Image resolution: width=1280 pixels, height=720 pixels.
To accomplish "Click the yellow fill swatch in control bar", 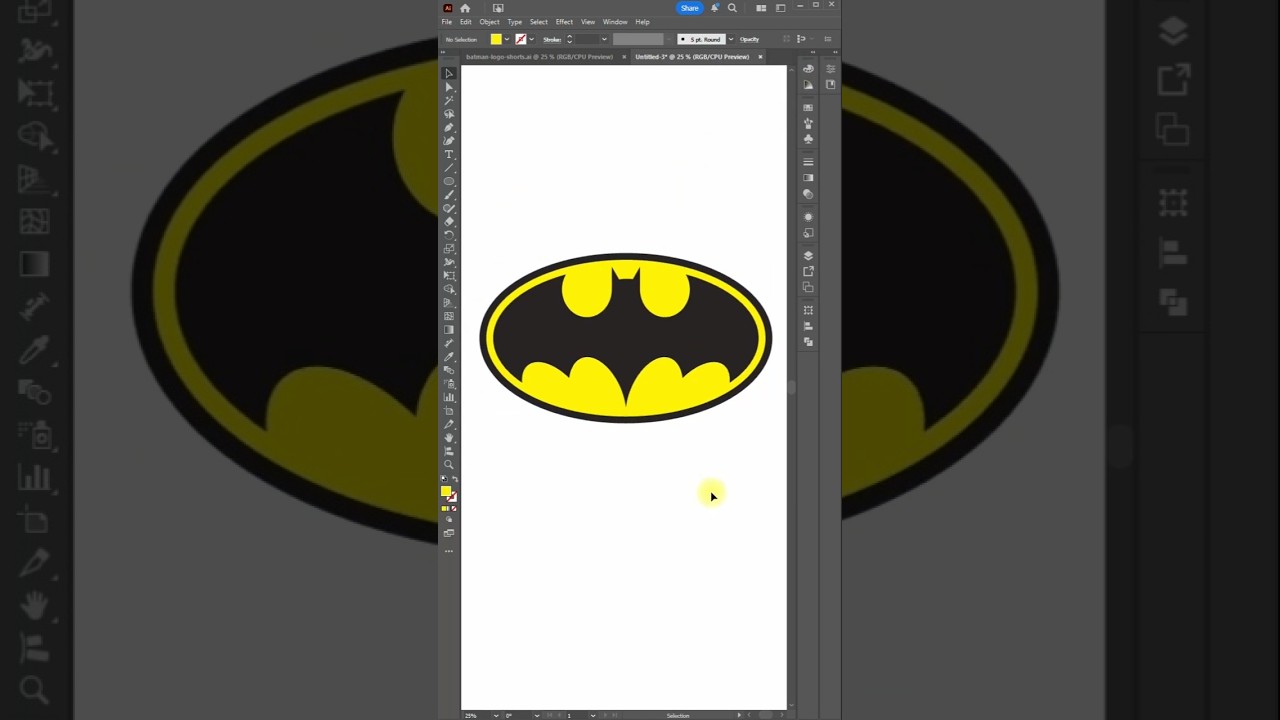I will pos(496,39).
